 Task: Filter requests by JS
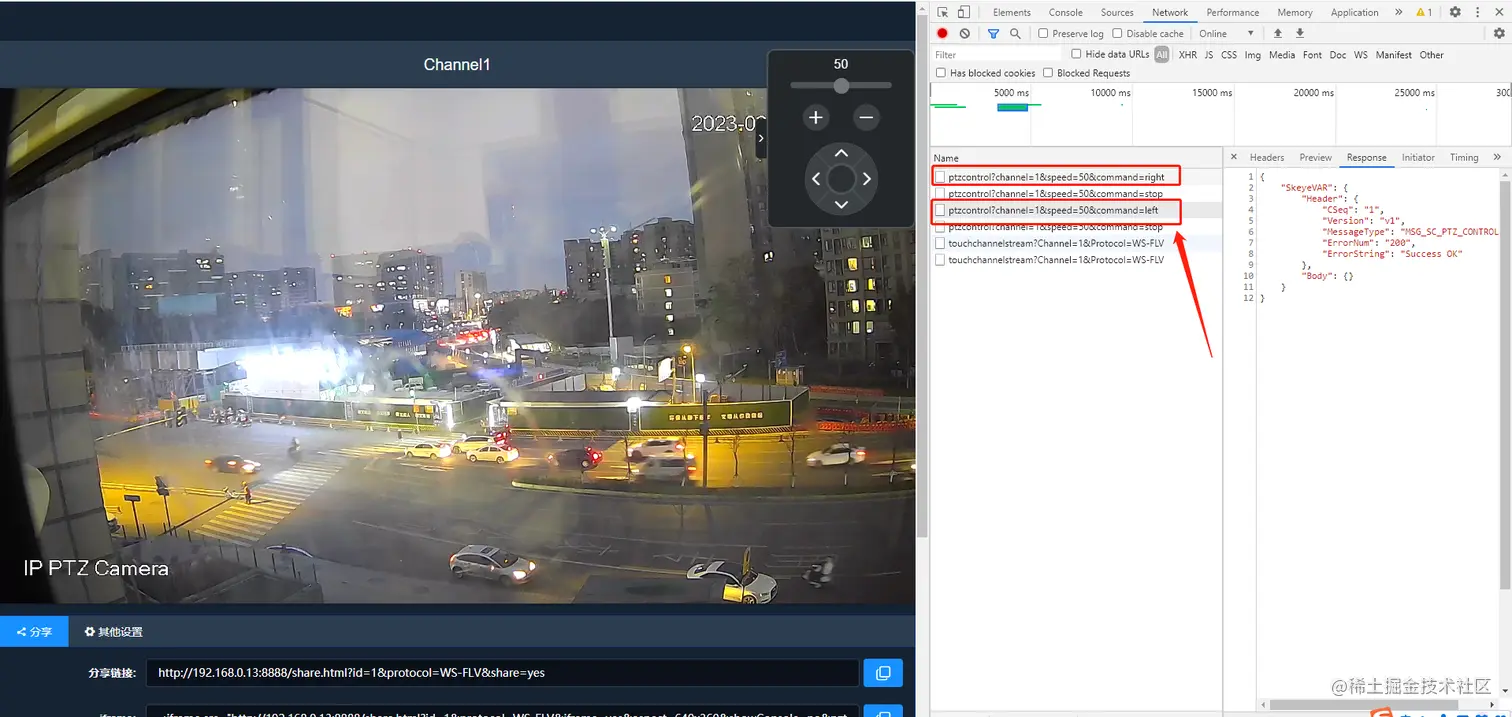(x=1209, y=55)
